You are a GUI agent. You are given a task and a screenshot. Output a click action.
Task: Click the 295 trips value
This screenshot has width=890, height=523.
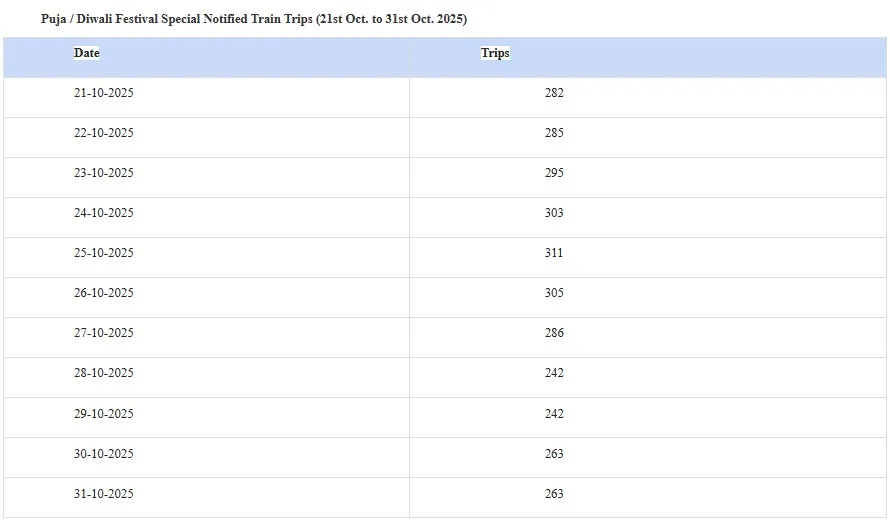554,173
